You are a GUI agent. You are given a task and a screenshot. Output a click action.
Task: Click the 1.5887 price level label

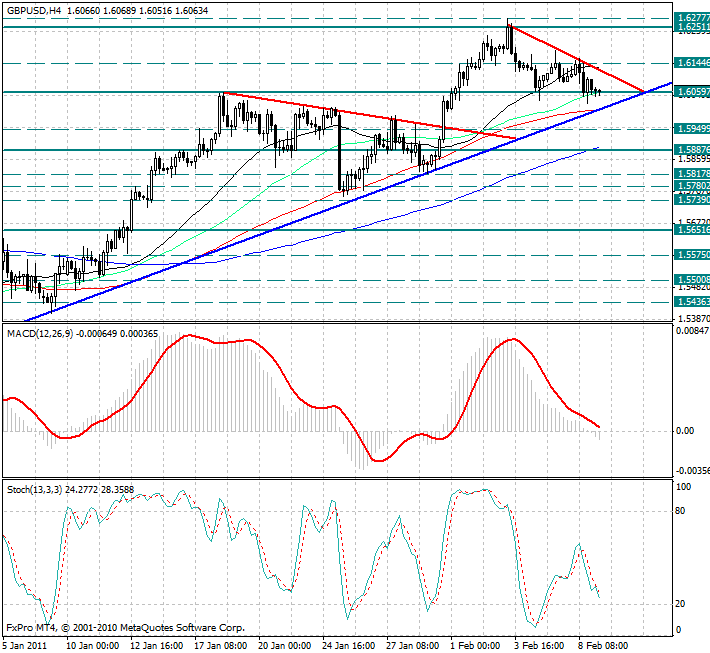click(x=692, y=149)
